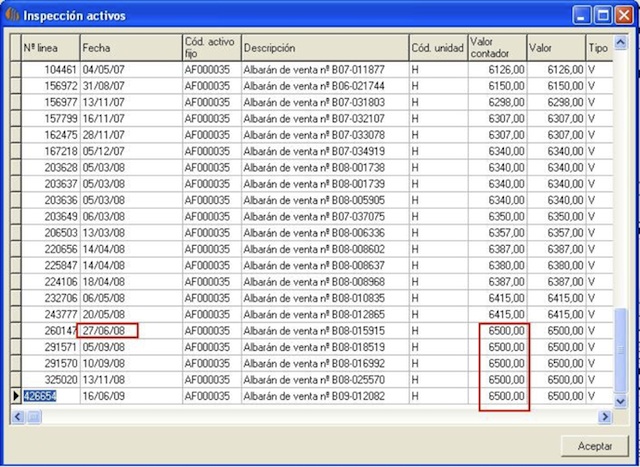Click the vertical scrollbar up arrow
640x467 pixels.
coord(620,43)
